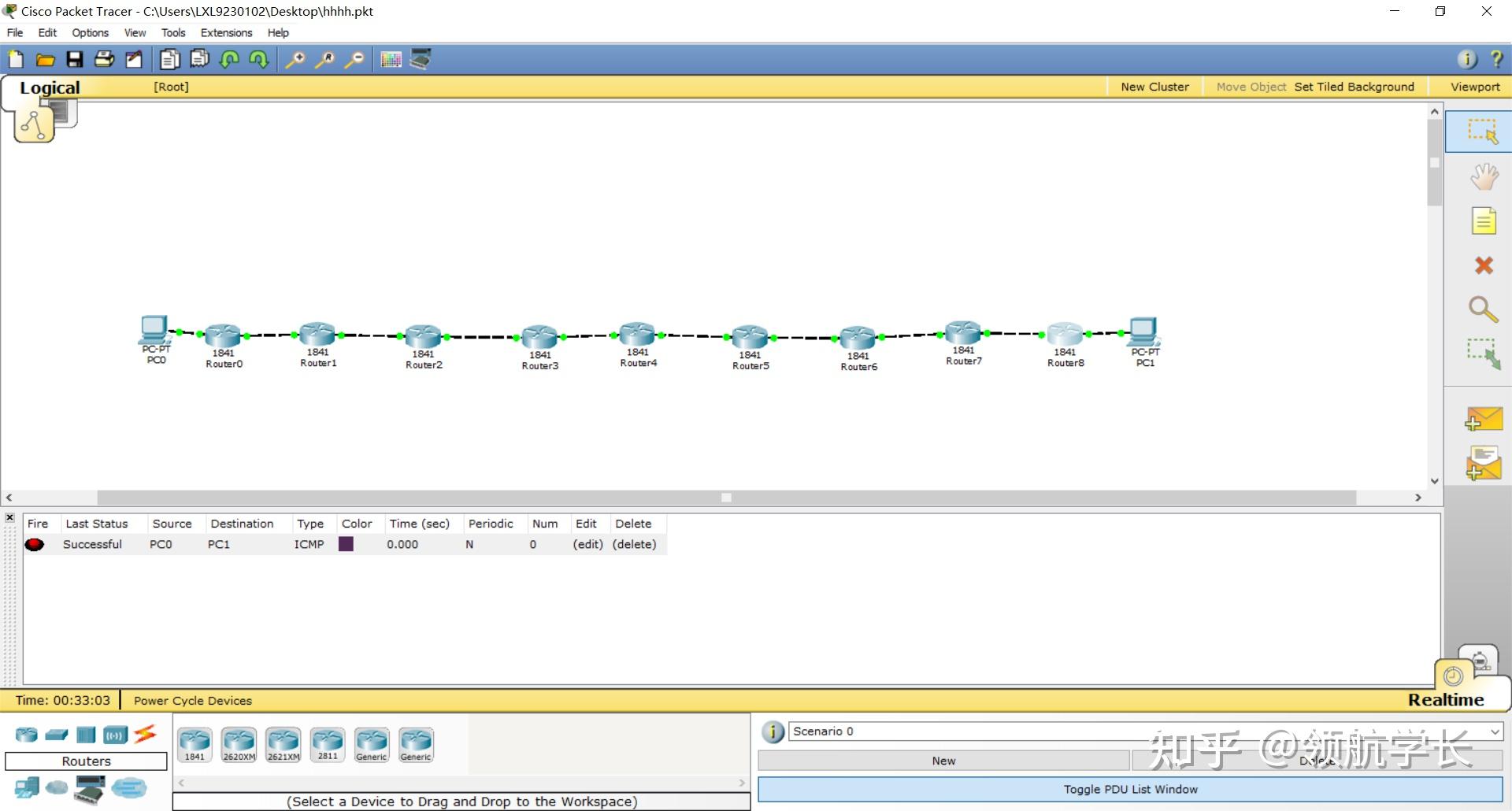Choose the End Devices category
Screen dimensions: 1512x811
[27, 788]
